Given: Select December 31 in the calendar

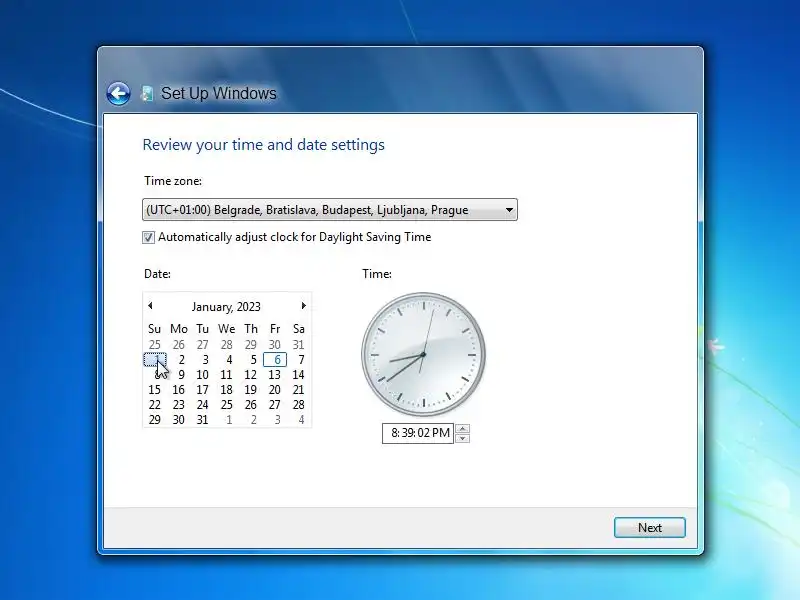Looking at the screenshot, I should [x=299, y=345].
